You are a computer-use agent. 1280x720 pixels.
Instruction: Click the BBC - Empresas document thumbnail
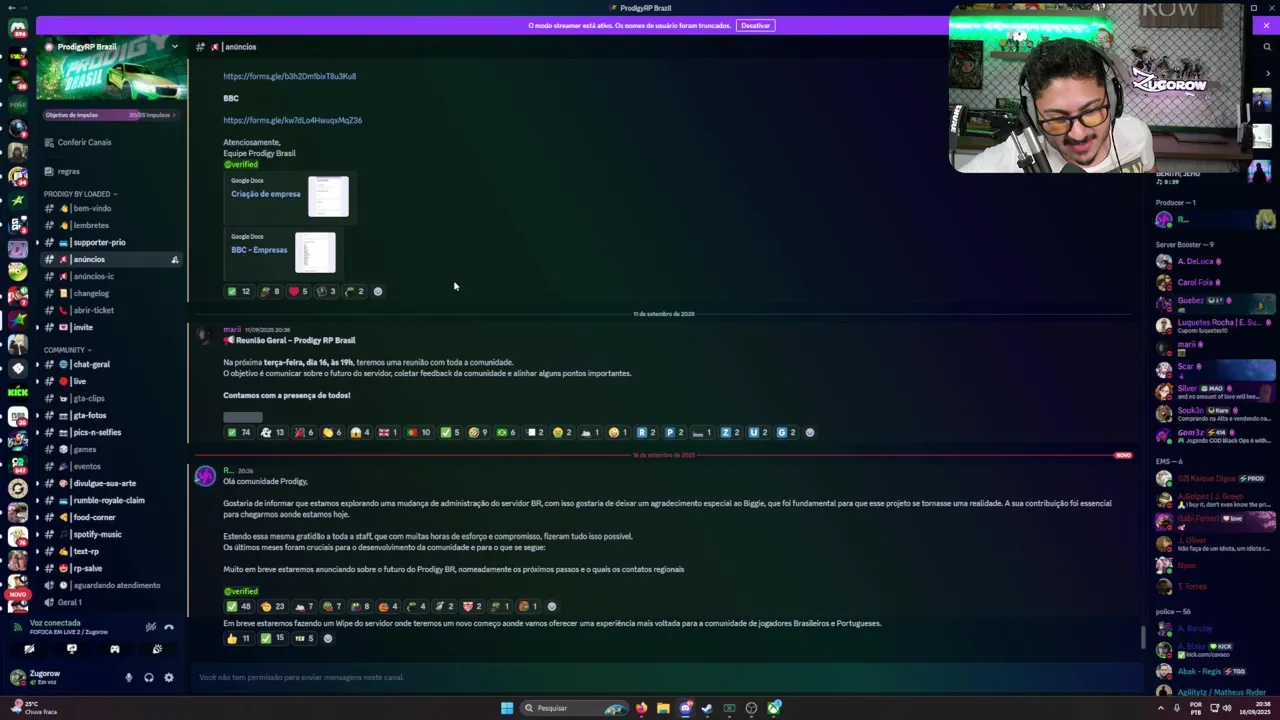tap(315, 252)
